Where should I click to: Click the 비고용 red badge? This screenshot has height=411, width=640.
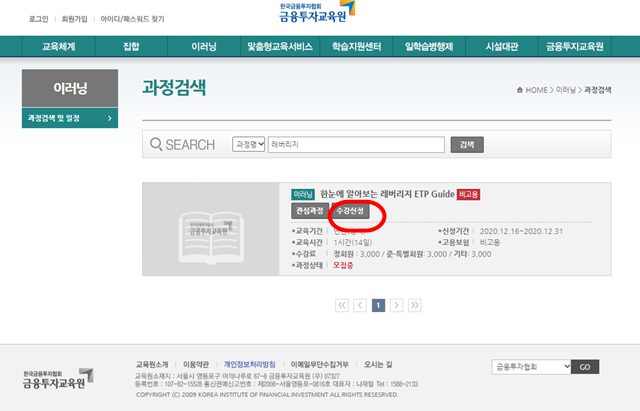[x=468, y=194]
